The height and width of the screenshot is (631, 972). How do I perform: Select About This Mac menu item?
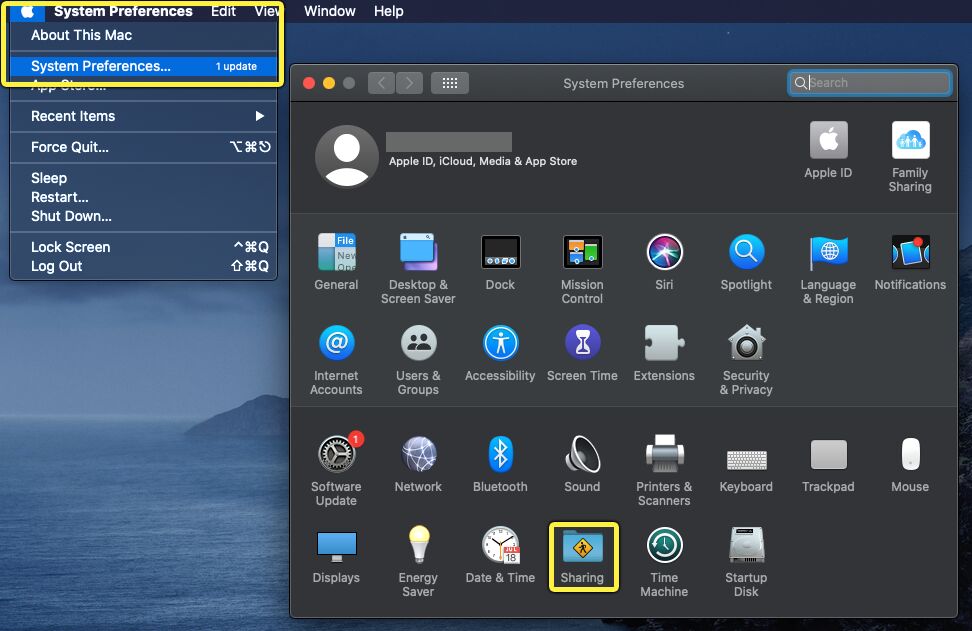82,35
